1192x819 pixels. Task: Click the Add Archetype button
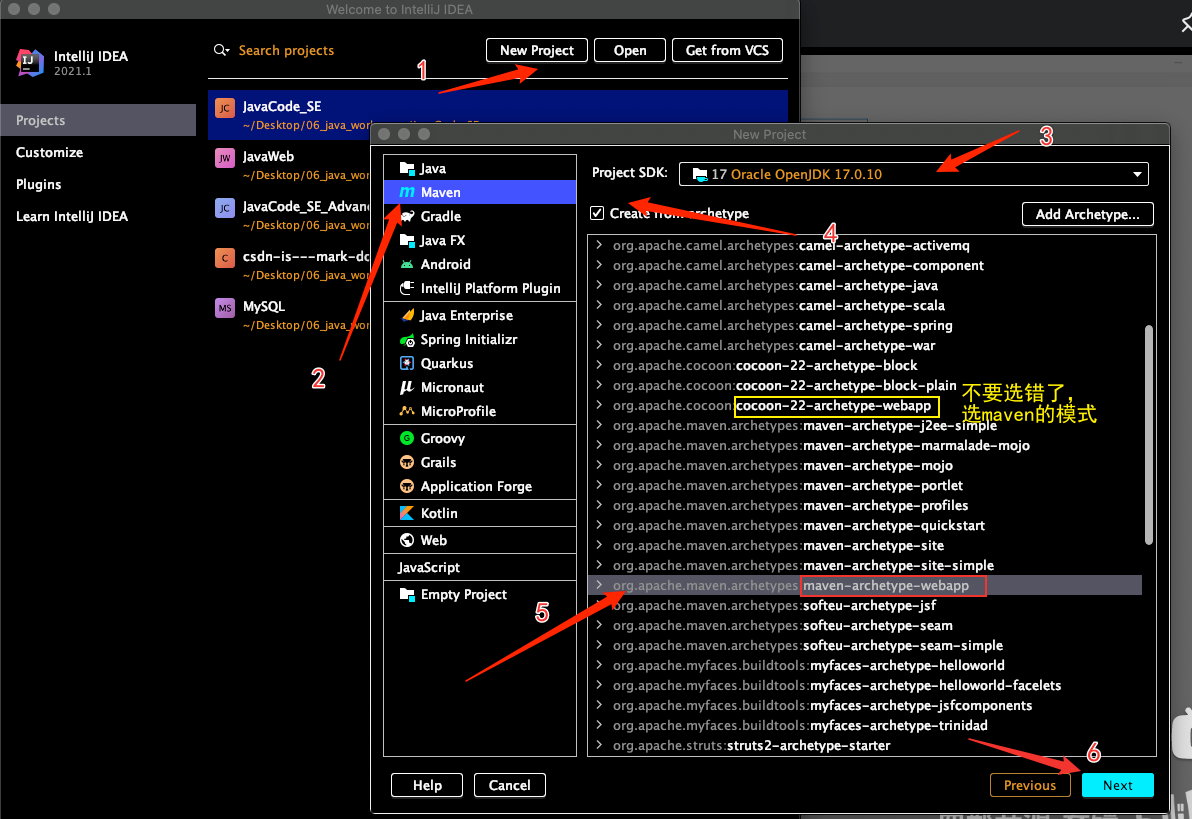(1087, 214)
